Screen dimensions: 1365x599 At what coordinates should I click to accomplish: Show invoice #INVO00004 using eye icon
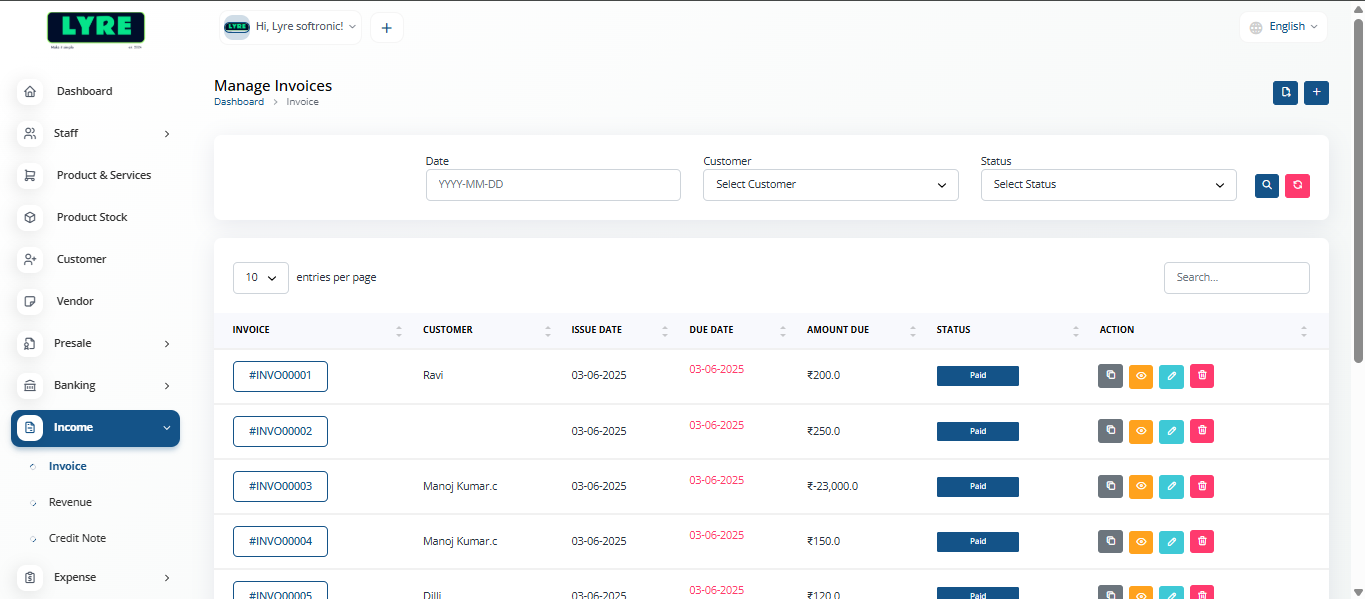click(x=1141, y=541)
